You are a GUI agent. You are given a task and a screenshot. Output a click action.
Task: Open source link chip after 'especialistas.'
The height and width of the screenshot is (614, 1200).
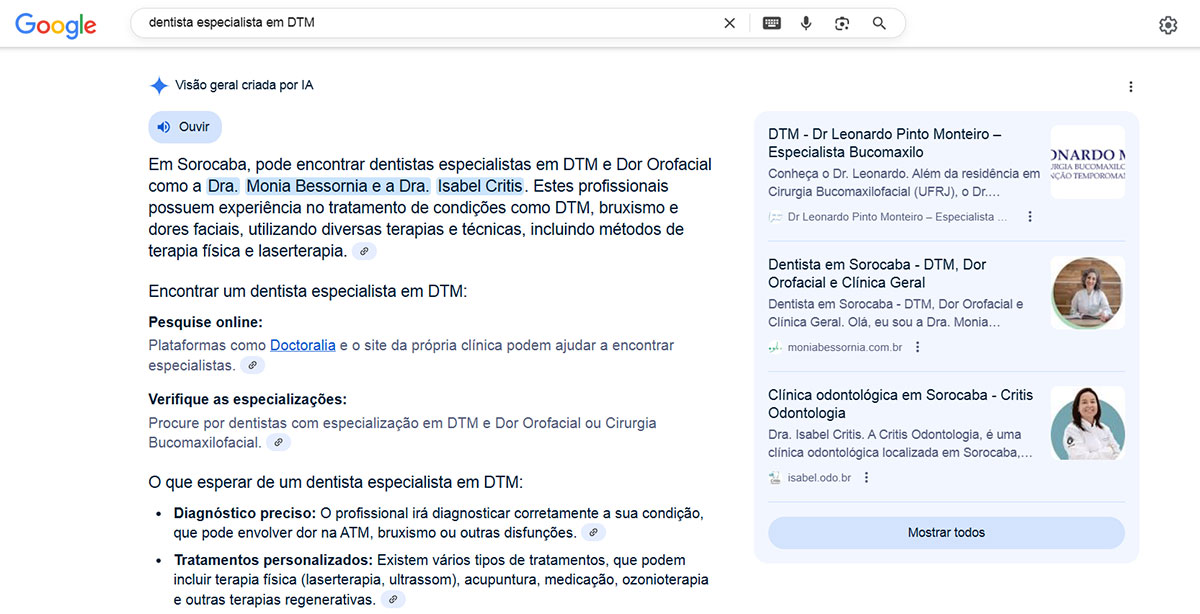[x=253, y=366]
